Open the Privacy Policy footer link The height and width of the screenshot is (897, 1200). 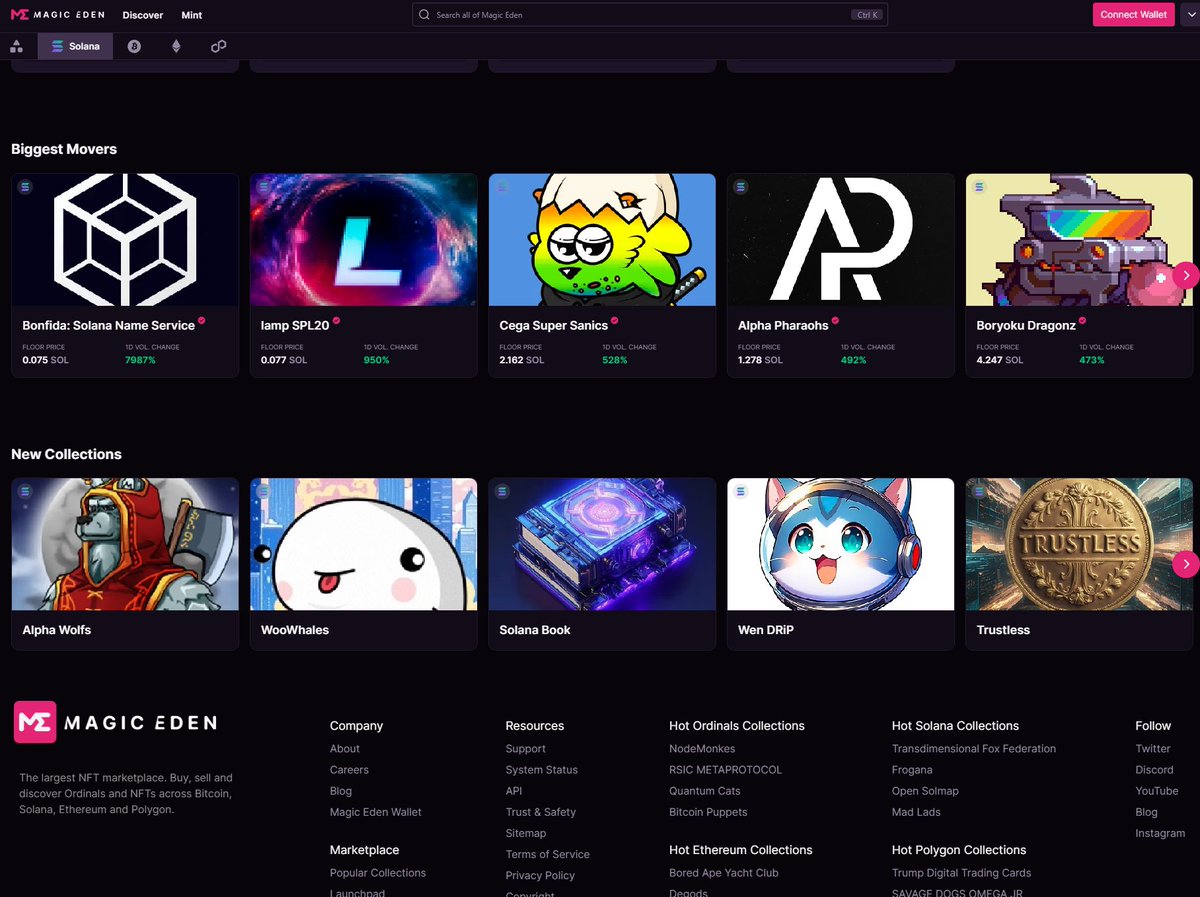point(540,875)
